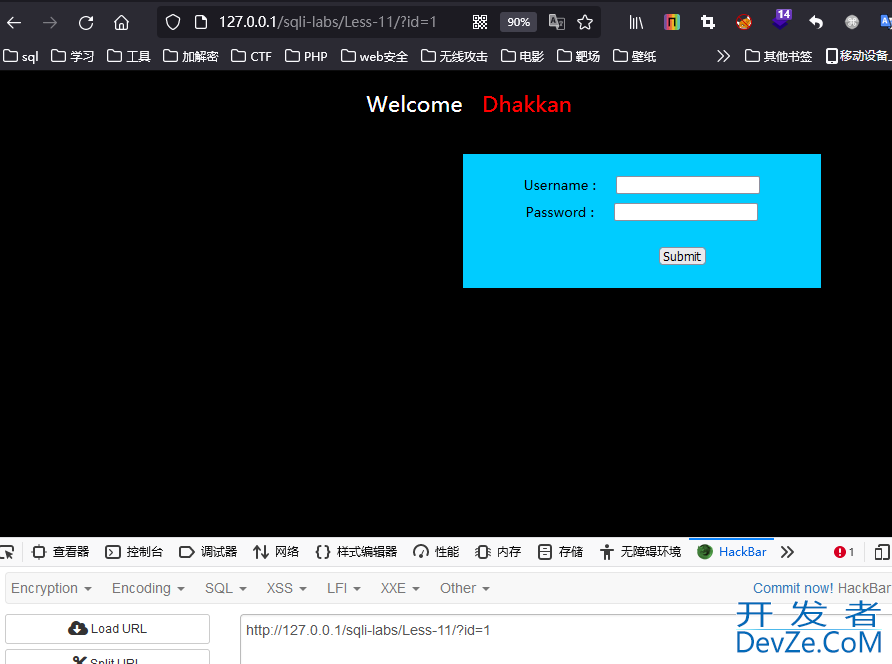Open the 其他书签 folder

(778, 56)
